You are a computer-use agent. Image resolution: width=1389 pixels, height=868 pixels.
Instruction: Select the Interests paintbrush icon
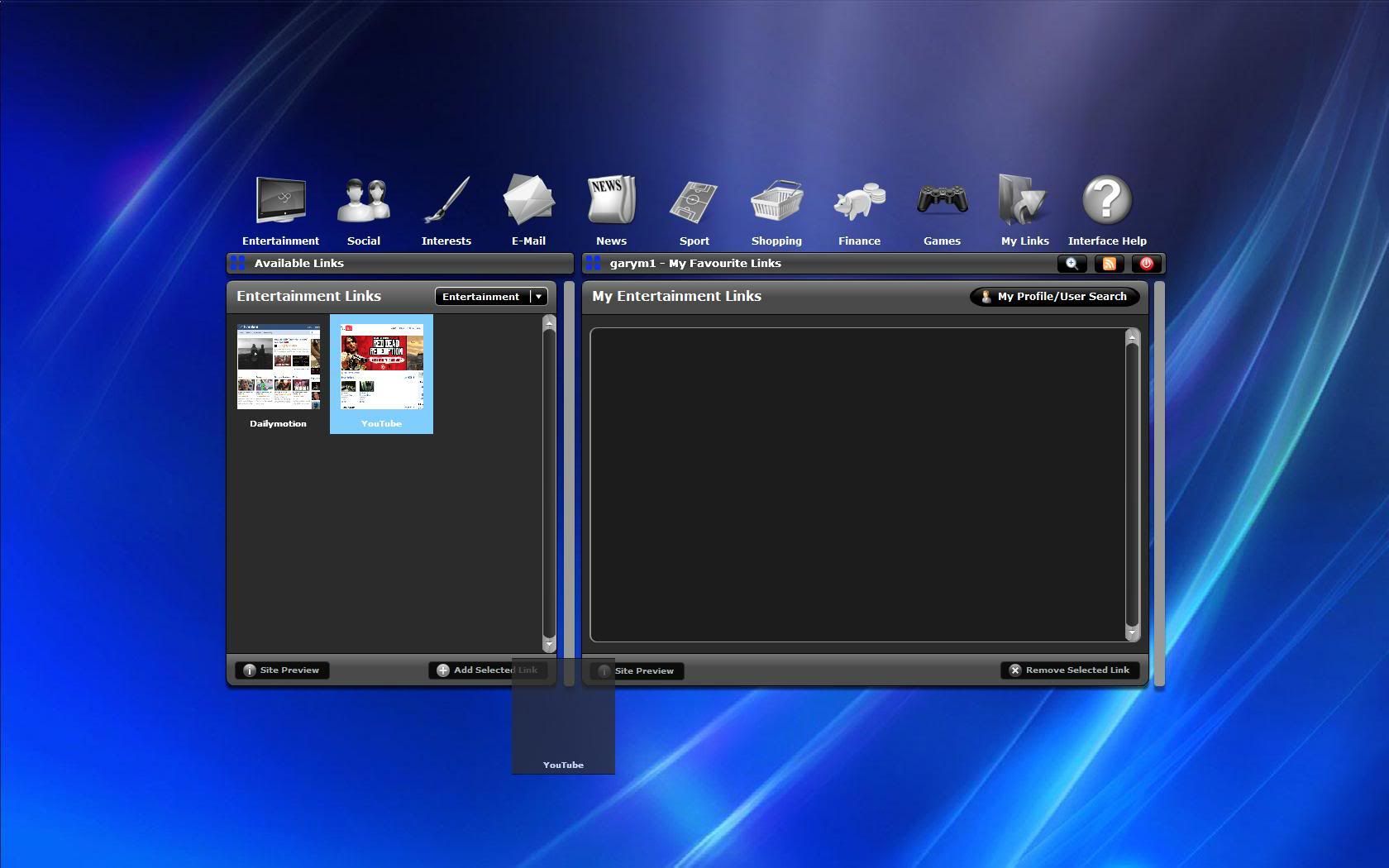(446, 200)
